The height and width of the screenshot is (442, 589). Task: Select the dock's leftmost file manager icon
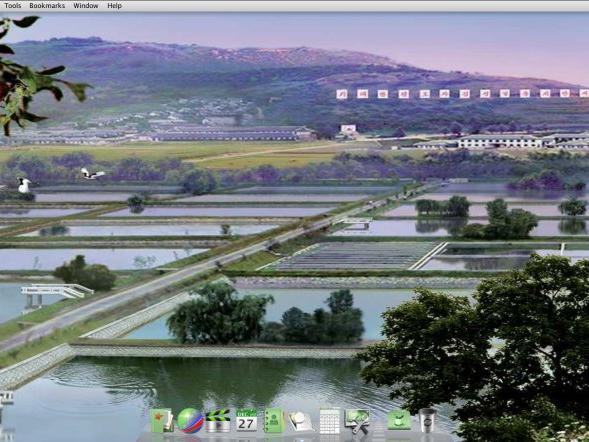[x=162, y=421]
